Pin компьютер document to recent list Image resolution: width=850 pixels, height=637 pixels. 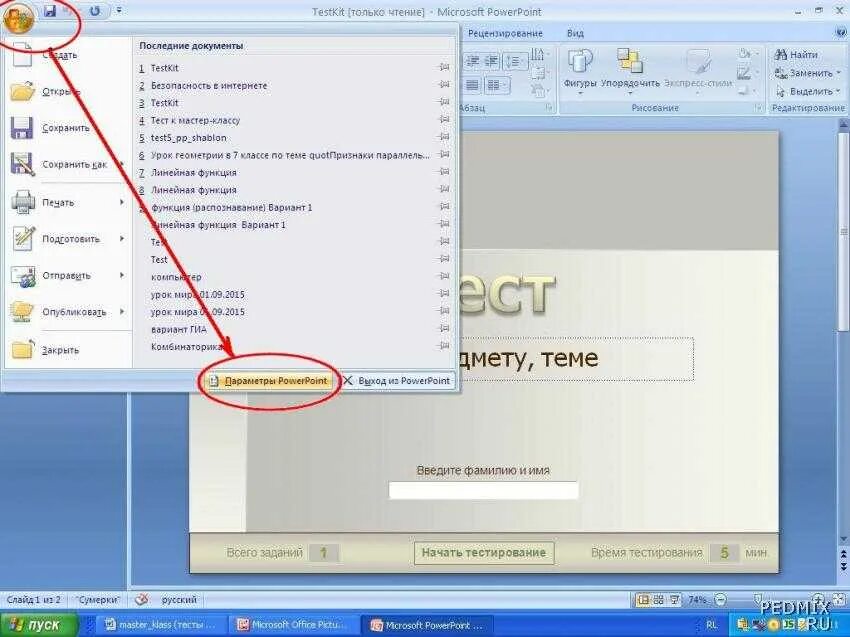click(x=445, y=276)
